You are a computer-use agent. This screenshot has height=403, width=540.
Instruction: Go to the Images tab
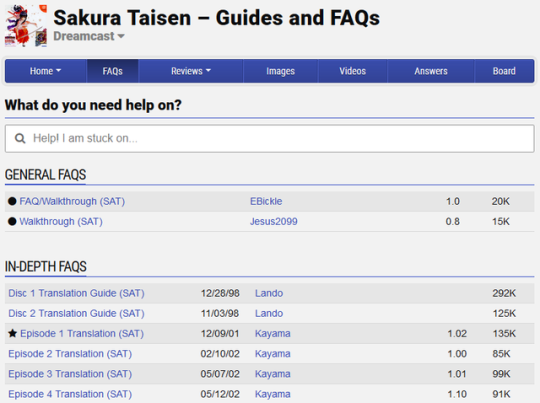(280, 71)
